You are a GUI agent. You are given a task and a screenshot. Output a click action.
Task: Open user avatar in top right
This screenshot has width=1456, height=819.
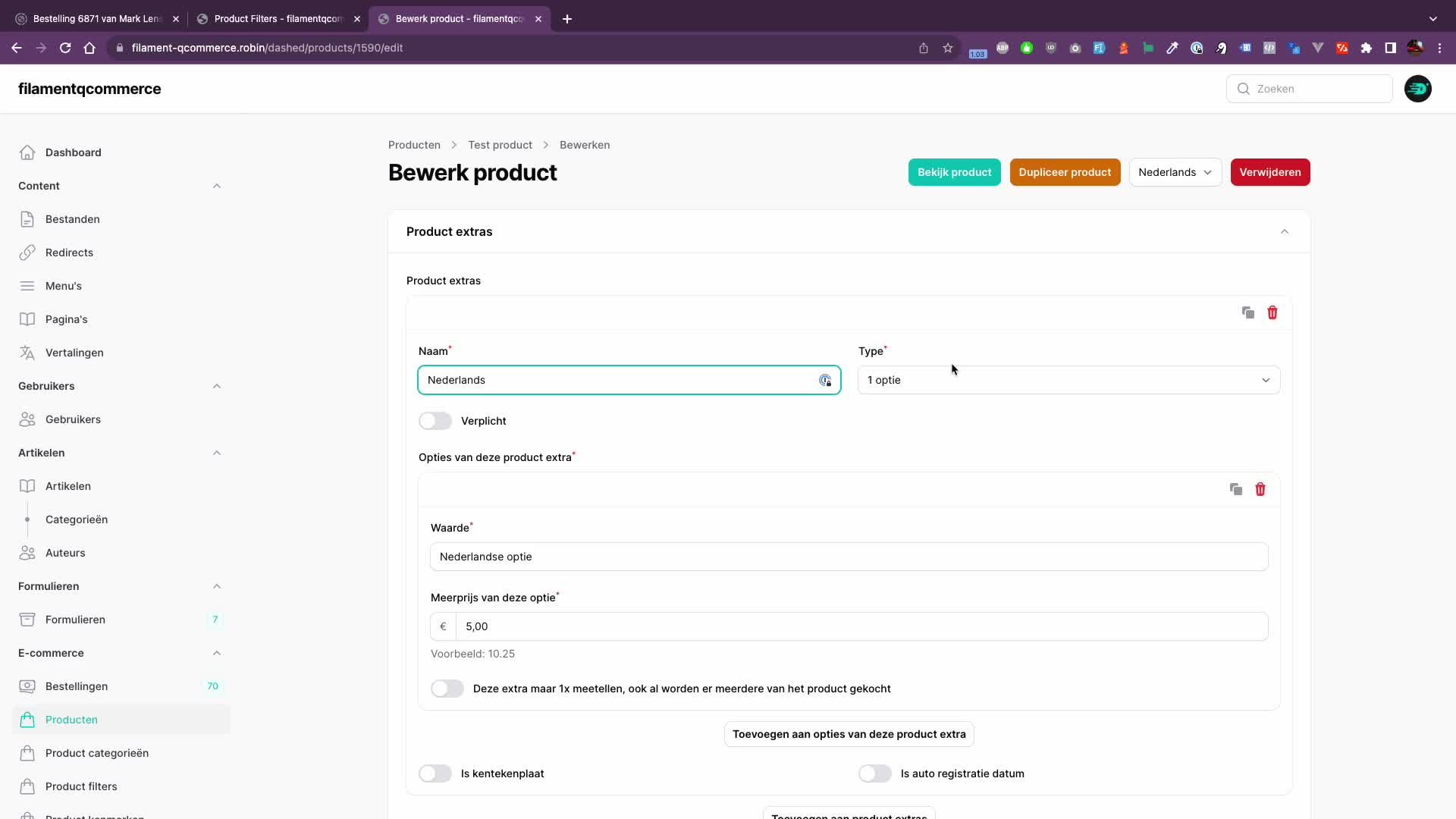click(x=1417, y=89)
